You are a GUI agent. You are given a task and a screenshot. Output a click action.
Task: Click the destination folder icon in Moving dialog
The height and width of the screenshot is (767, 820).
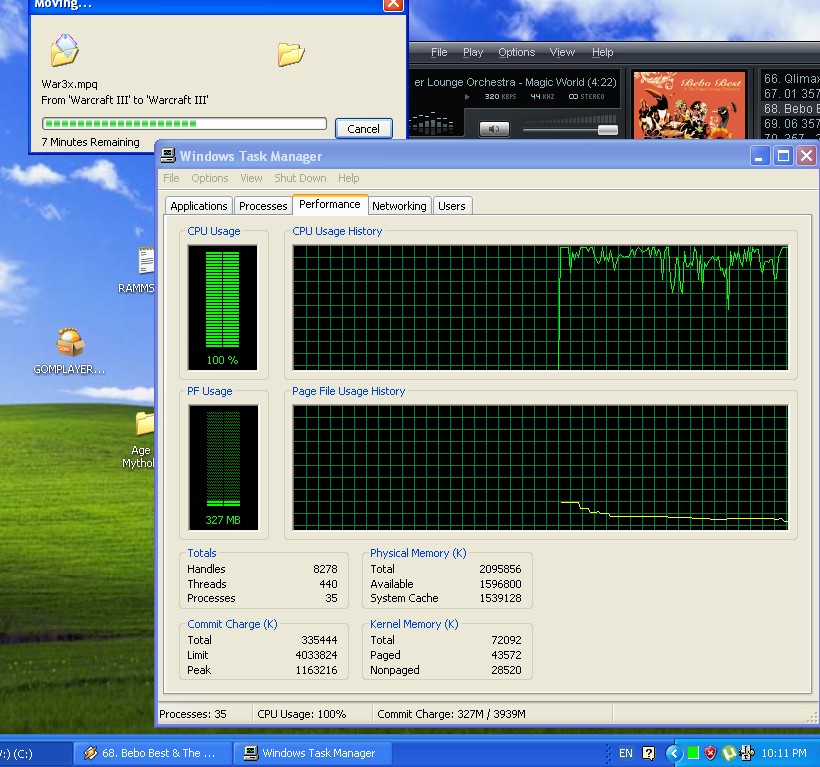(291, 54)
